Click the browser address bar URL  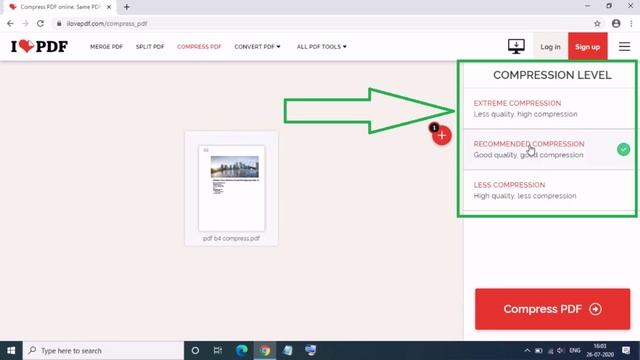point(107,24)
